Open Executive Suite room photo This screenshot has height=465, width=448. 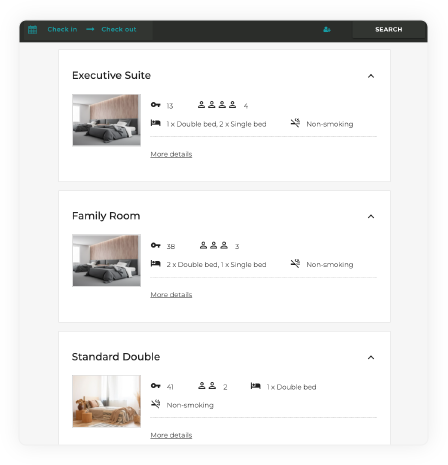106,120
